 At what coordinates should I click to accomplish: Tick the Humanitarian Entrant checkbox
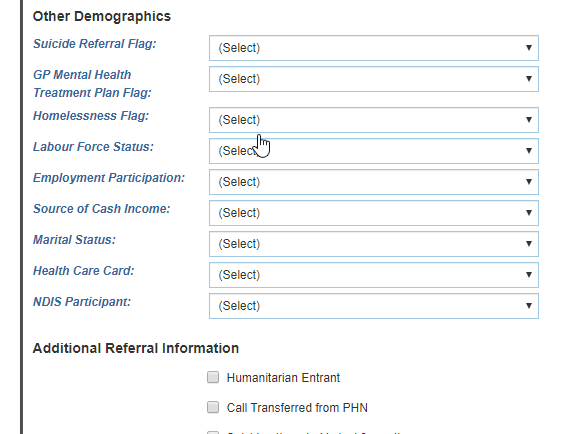coord(213,377)
